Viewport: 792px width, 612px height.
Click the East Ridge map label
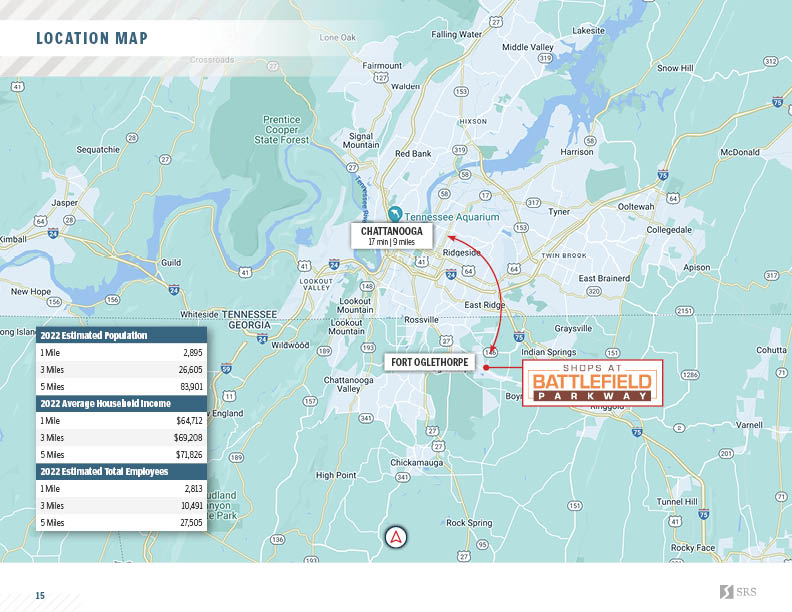tap(484, 305)
